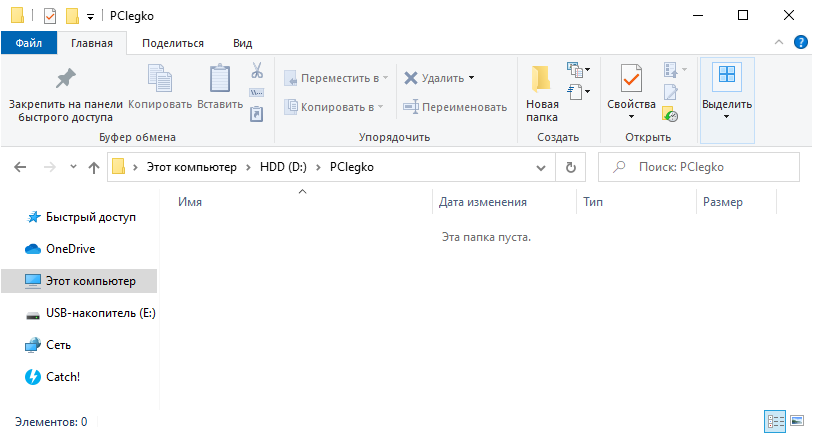
Task: Switch to the Вид ribbon tab
Action: coord(242,43)
